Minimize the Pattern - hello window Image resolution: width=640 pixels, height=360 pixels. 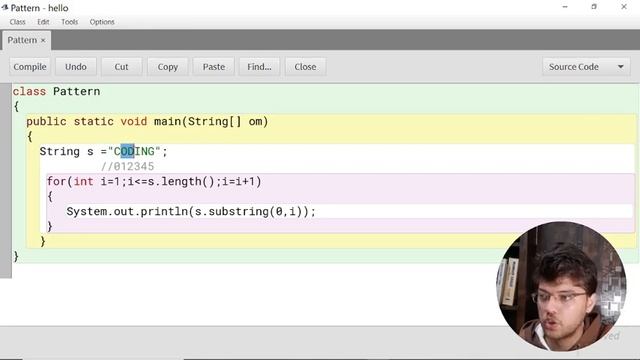pos(565,7)
